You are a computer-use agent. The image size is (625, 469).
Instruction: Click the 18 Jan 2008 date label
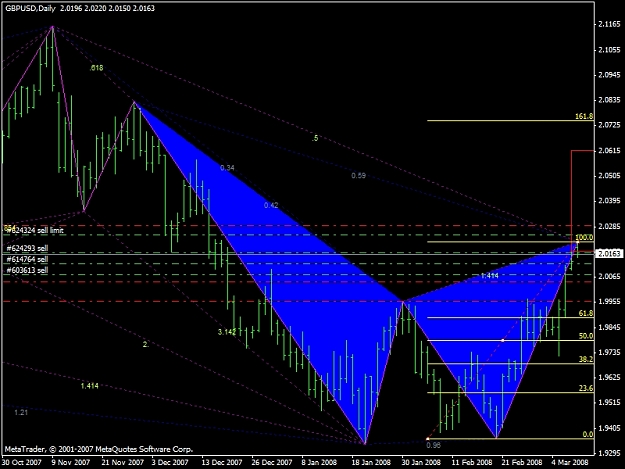pos(371,462)
